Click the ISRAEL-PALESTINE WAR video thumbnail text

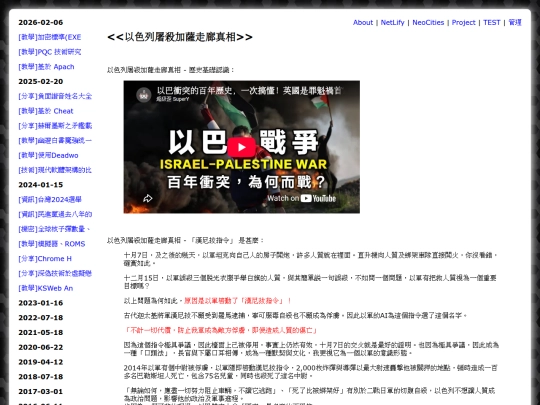(243, 164)
